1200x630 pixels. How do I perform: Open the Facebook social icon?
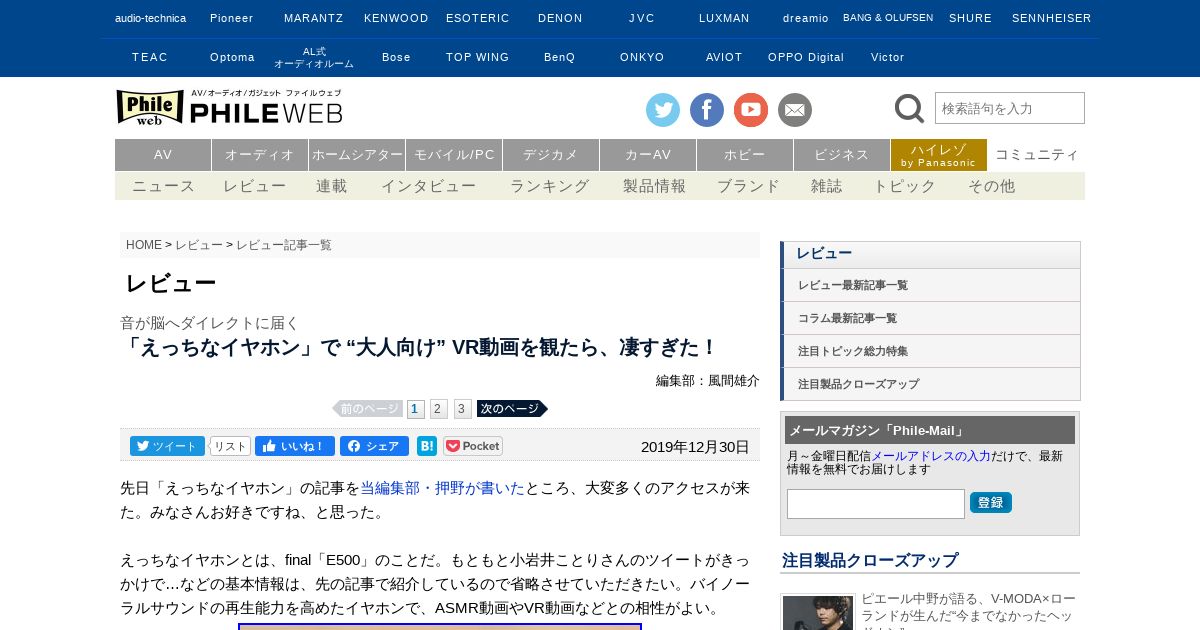707,110
